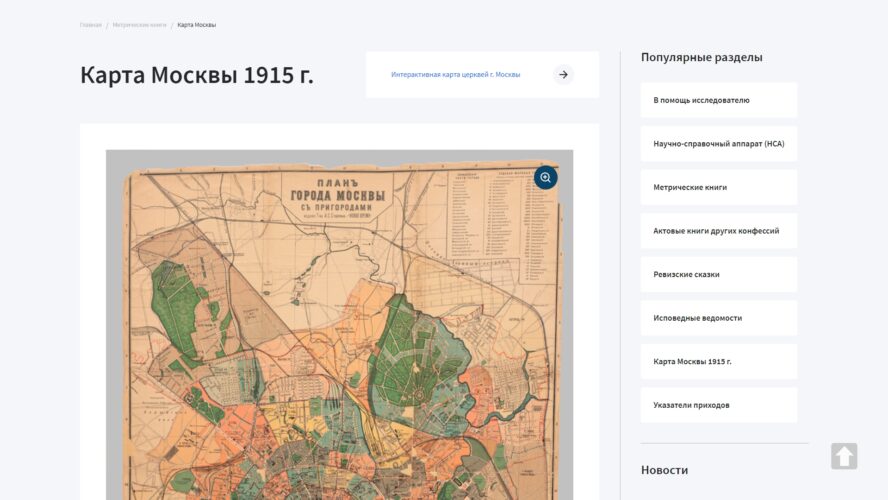Click the Популярные разделы heading
Viewport: 888px width, 500px height.
701,57
